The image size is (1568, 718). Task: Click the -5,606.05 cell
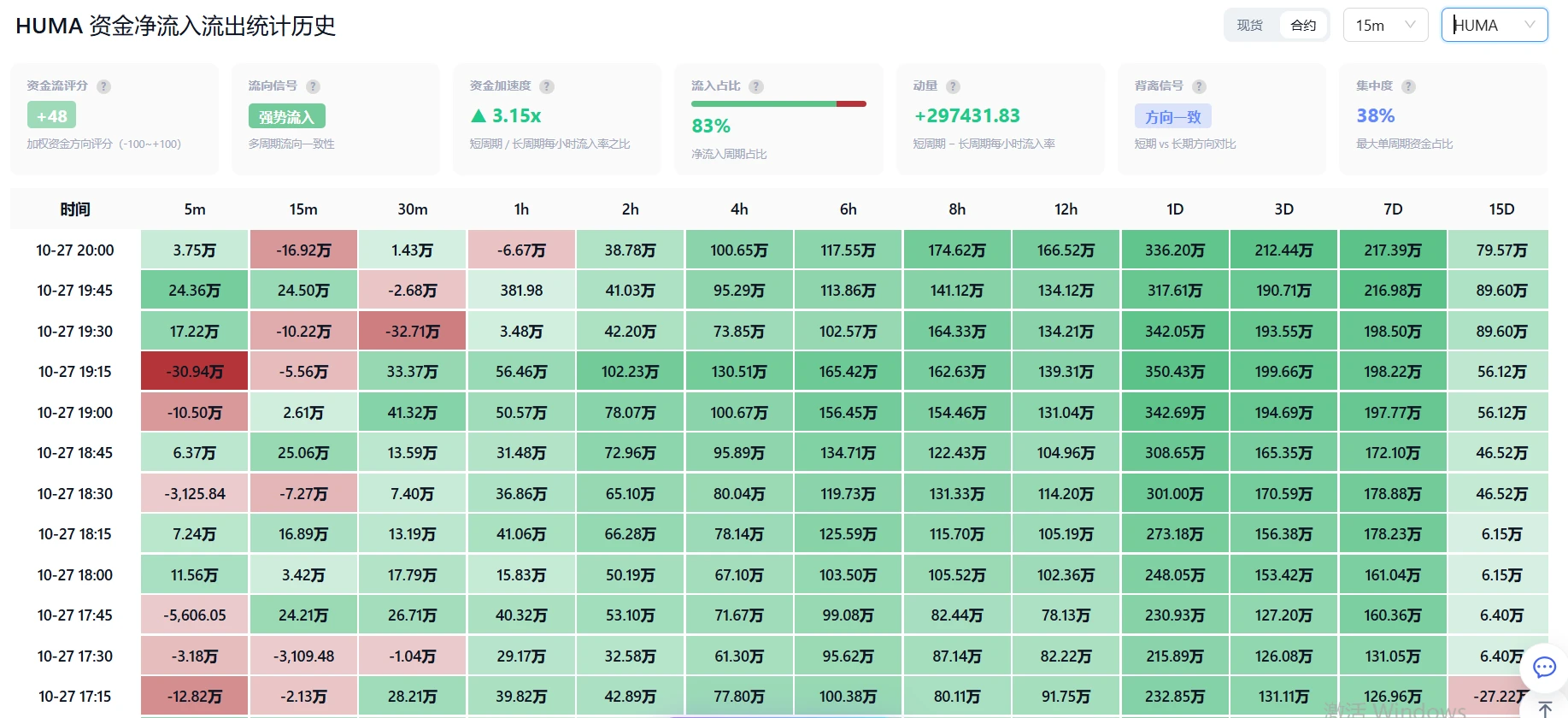coord(195,615)
